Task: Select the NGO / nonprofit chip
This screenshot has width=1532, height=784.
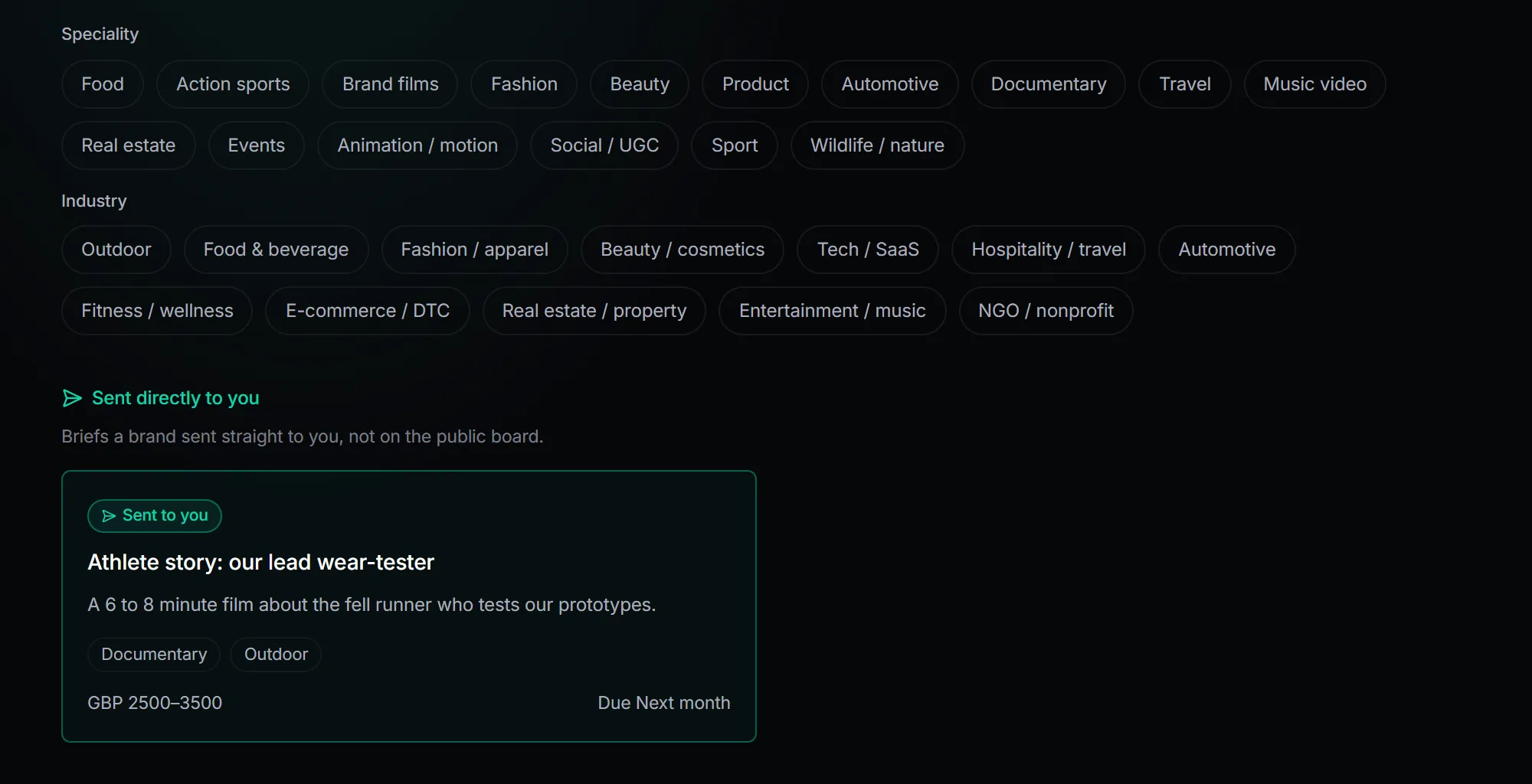Action: (x=1046, y=311)
